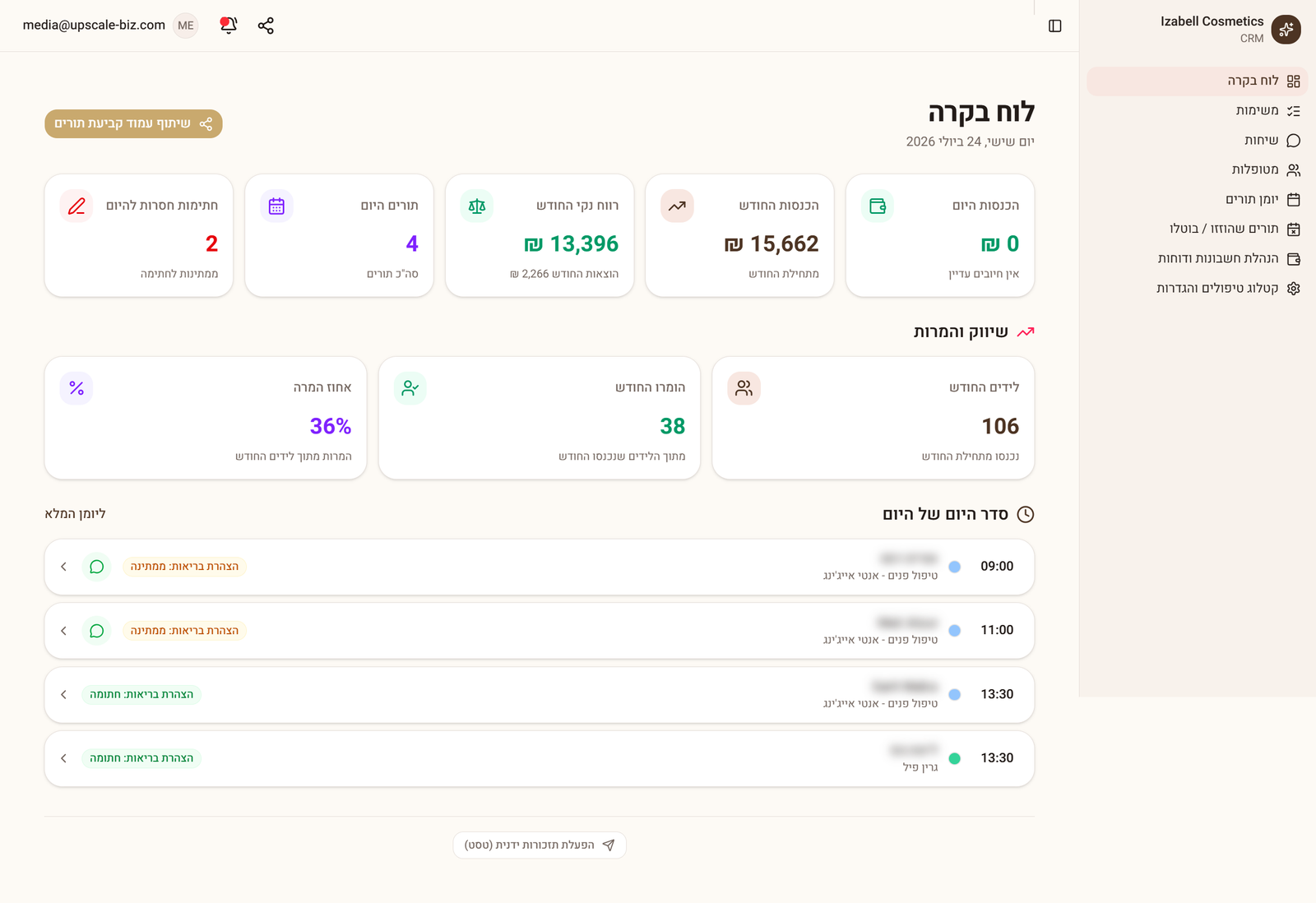The height and width of the screenshot is (903, 1316).
Task: Expand chevron of 13:30 טיפול פנים appointment
Action: (x=63, y=695)
